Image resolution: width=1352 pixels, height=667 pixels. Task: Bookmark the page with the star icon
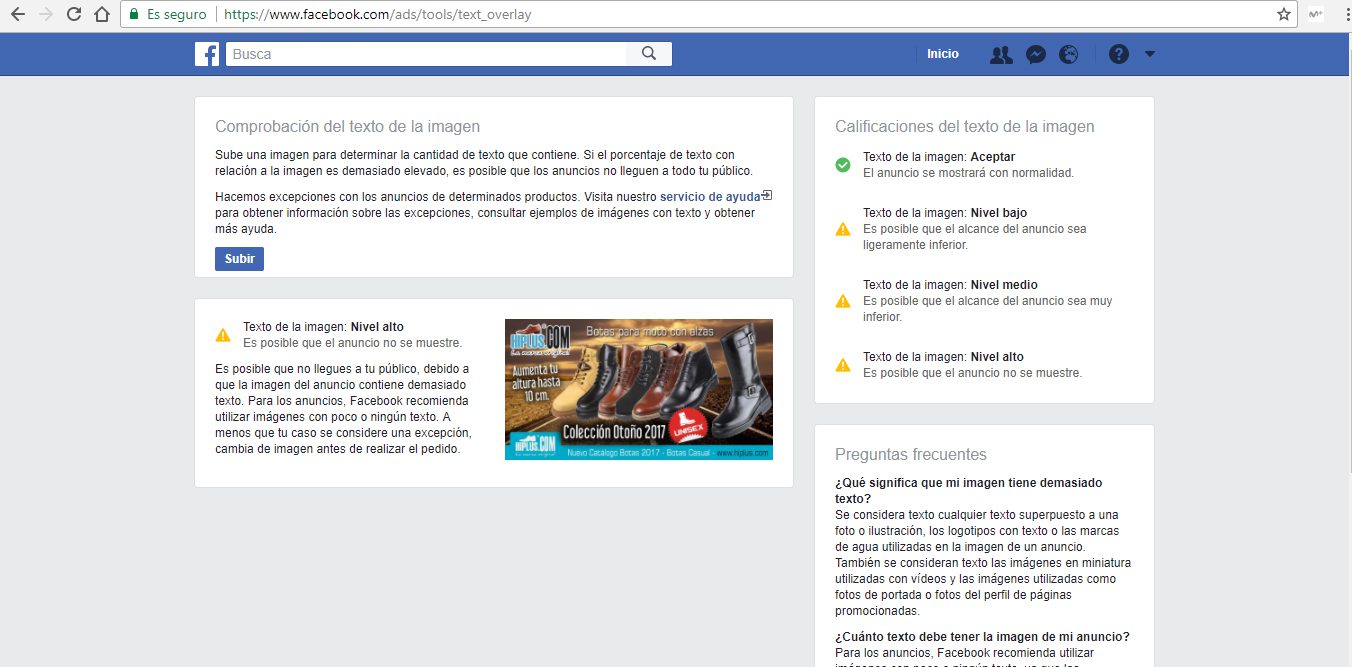pos(1284,14)
